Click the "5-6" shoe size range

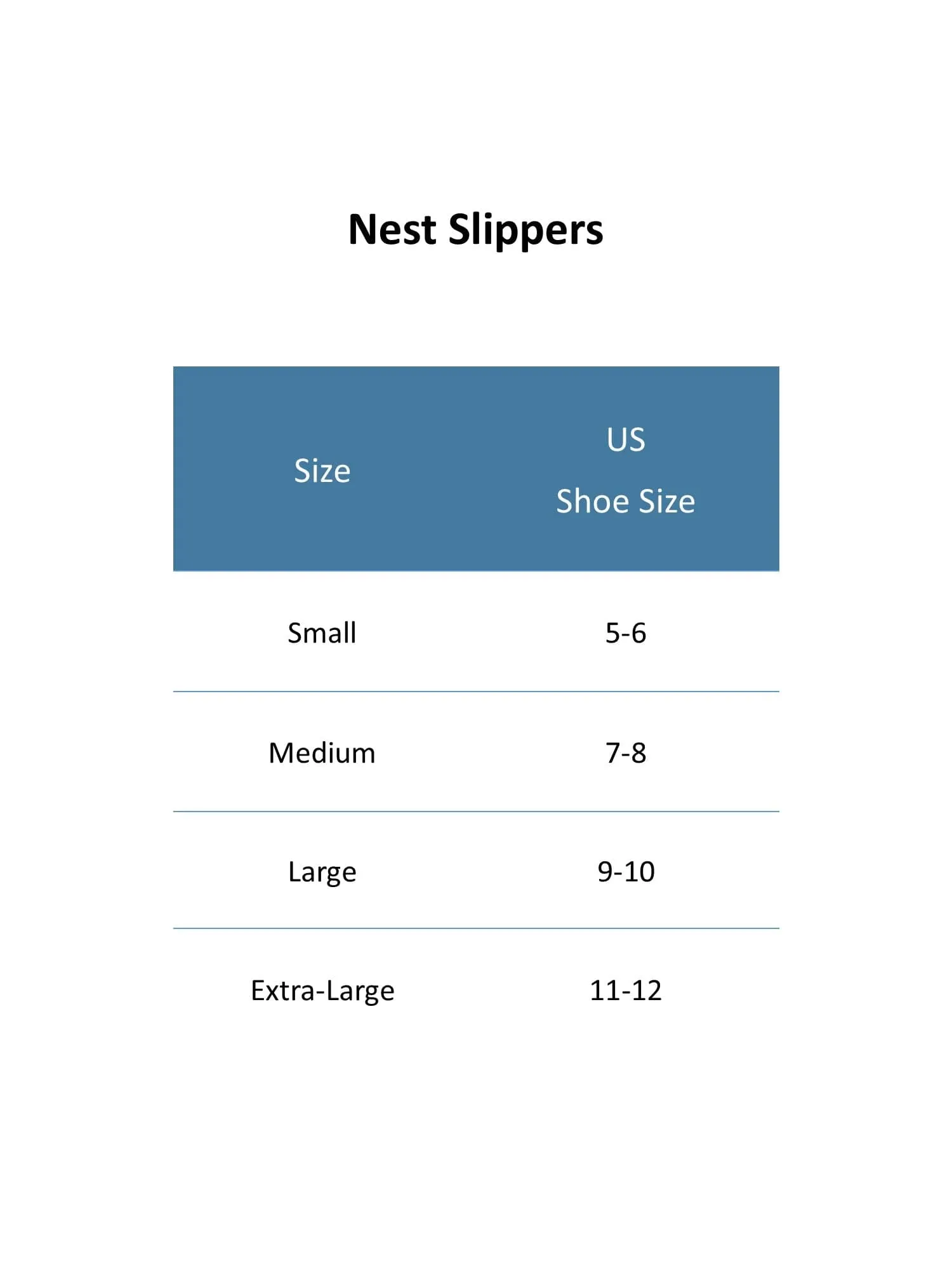[626, 633]
